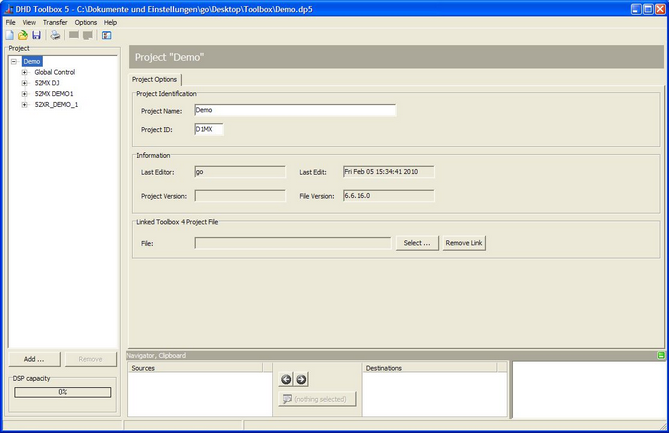The height and width of the screenshot is (433, 669).
Task: Click the Last Editor field
Action: coord(240,172)
